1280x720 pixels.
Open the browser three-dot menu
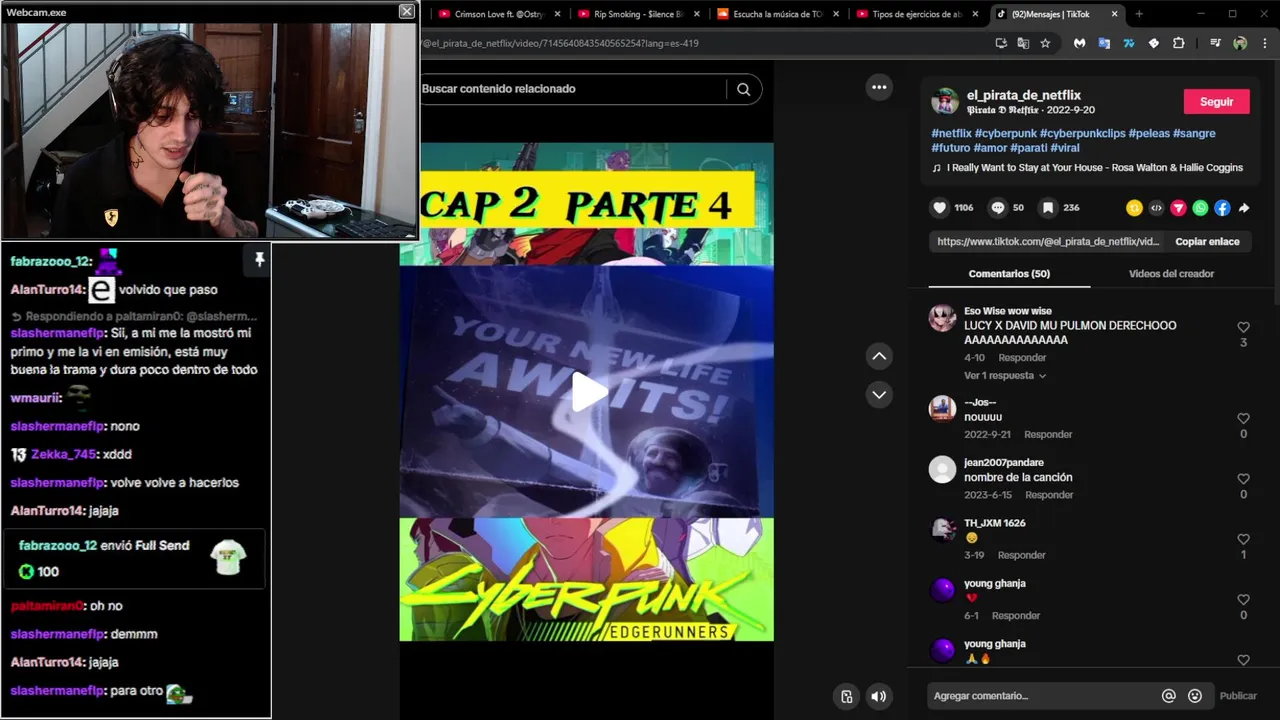click(x=1265, y=43)
